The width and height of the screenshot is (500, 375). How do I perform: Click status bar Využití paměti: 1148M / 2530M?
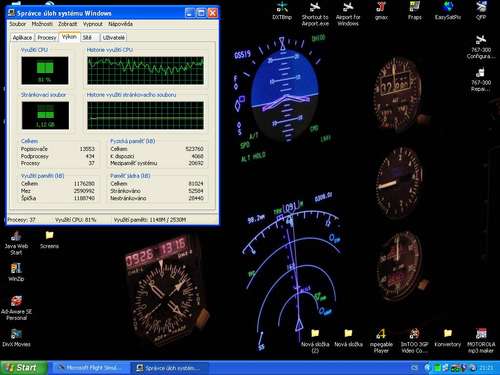150,220
